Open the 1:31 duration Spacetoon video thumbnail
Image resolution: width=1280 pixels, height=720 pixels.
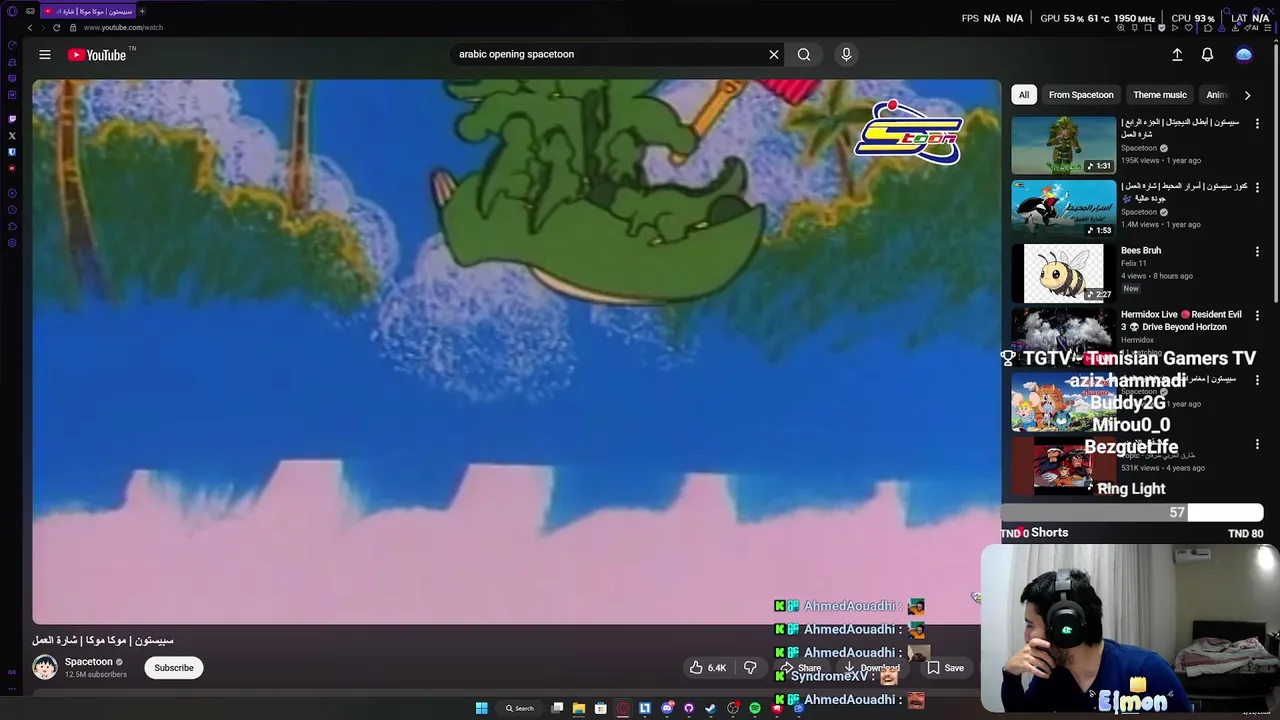click(x=1063, y=145)
